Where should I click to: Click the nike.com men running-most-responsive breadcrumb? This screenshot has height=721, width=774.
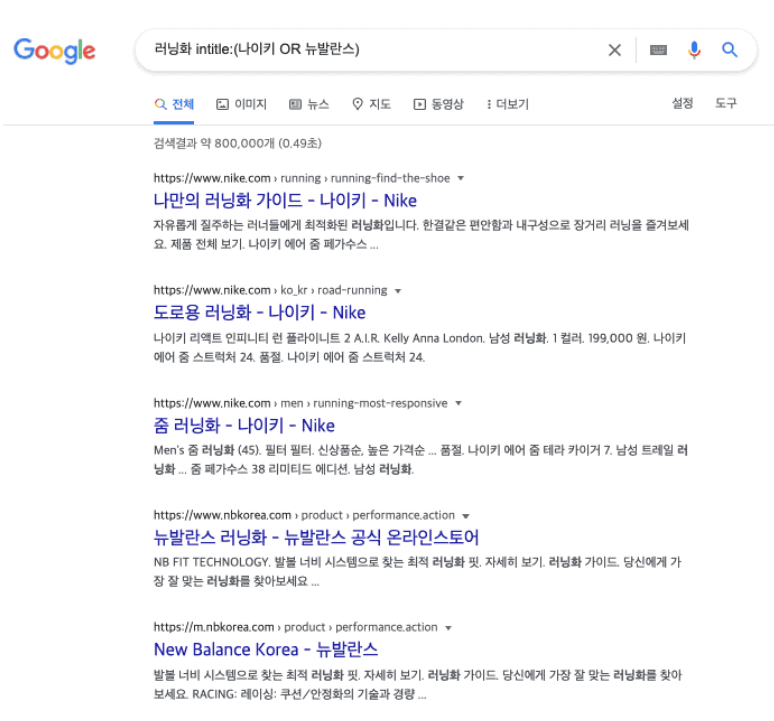coord(300,403)
